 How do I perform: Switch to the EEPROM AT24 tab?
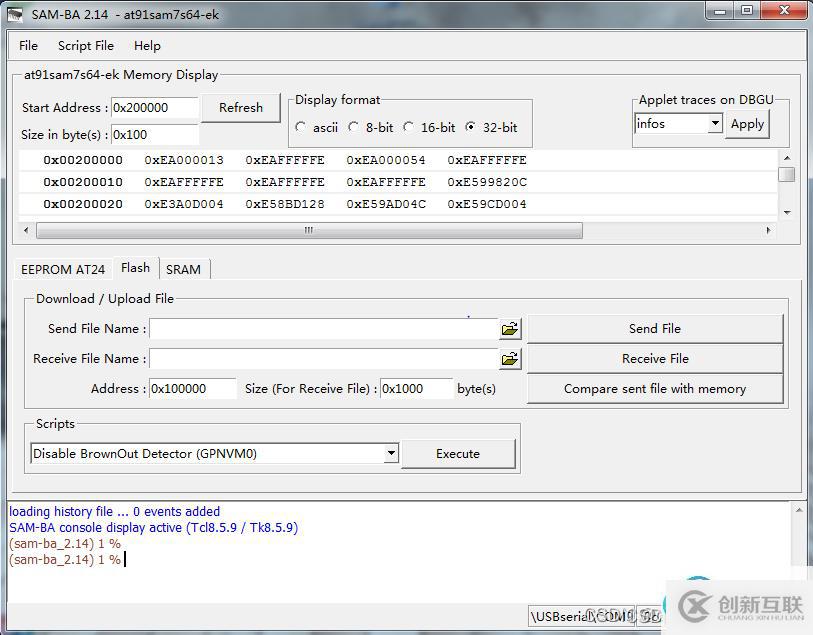(63, 269)
